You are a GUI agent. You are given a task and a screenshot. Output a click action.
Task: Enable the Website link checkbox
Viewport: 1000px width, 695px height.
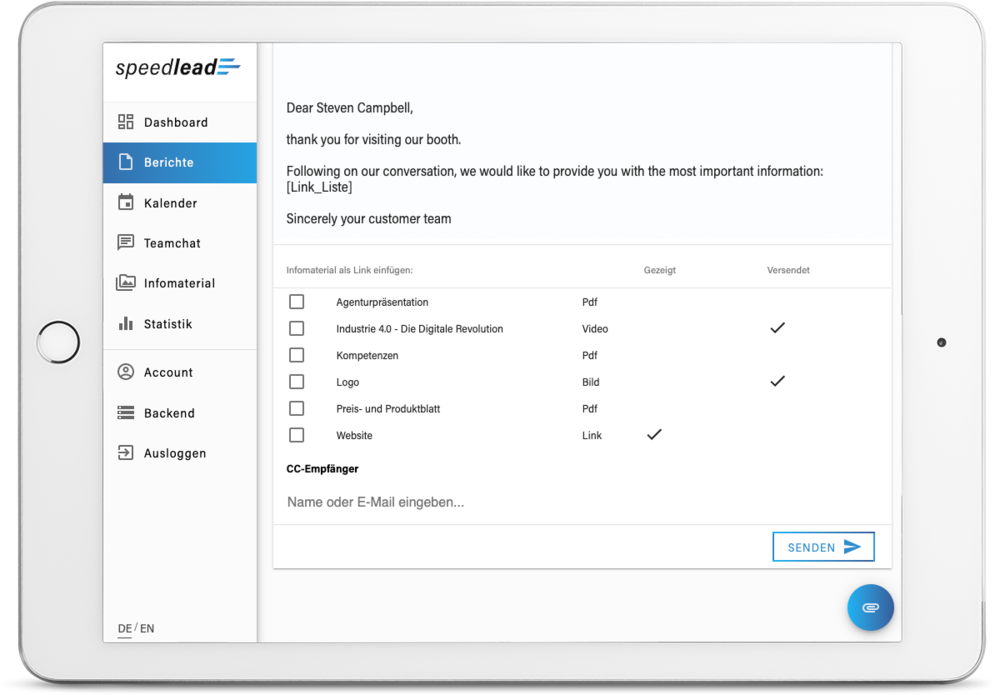pos(297,435)
